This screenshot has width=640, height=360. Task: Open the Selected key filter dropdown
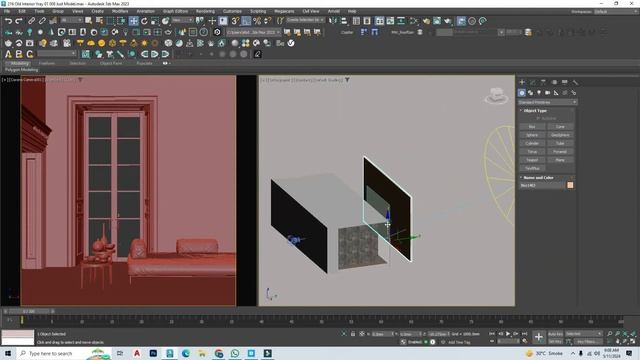583,334
